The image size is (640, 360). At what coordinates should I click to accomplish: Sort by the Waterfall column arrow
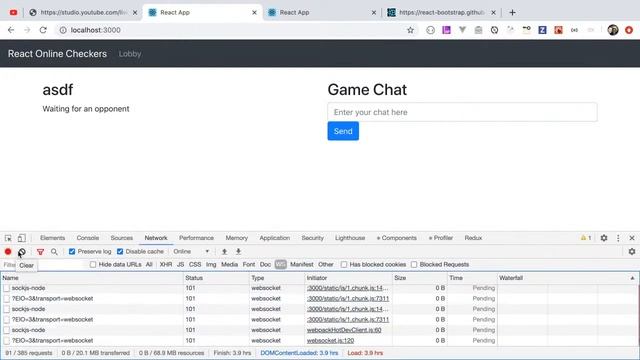click(x=632, y=278)
